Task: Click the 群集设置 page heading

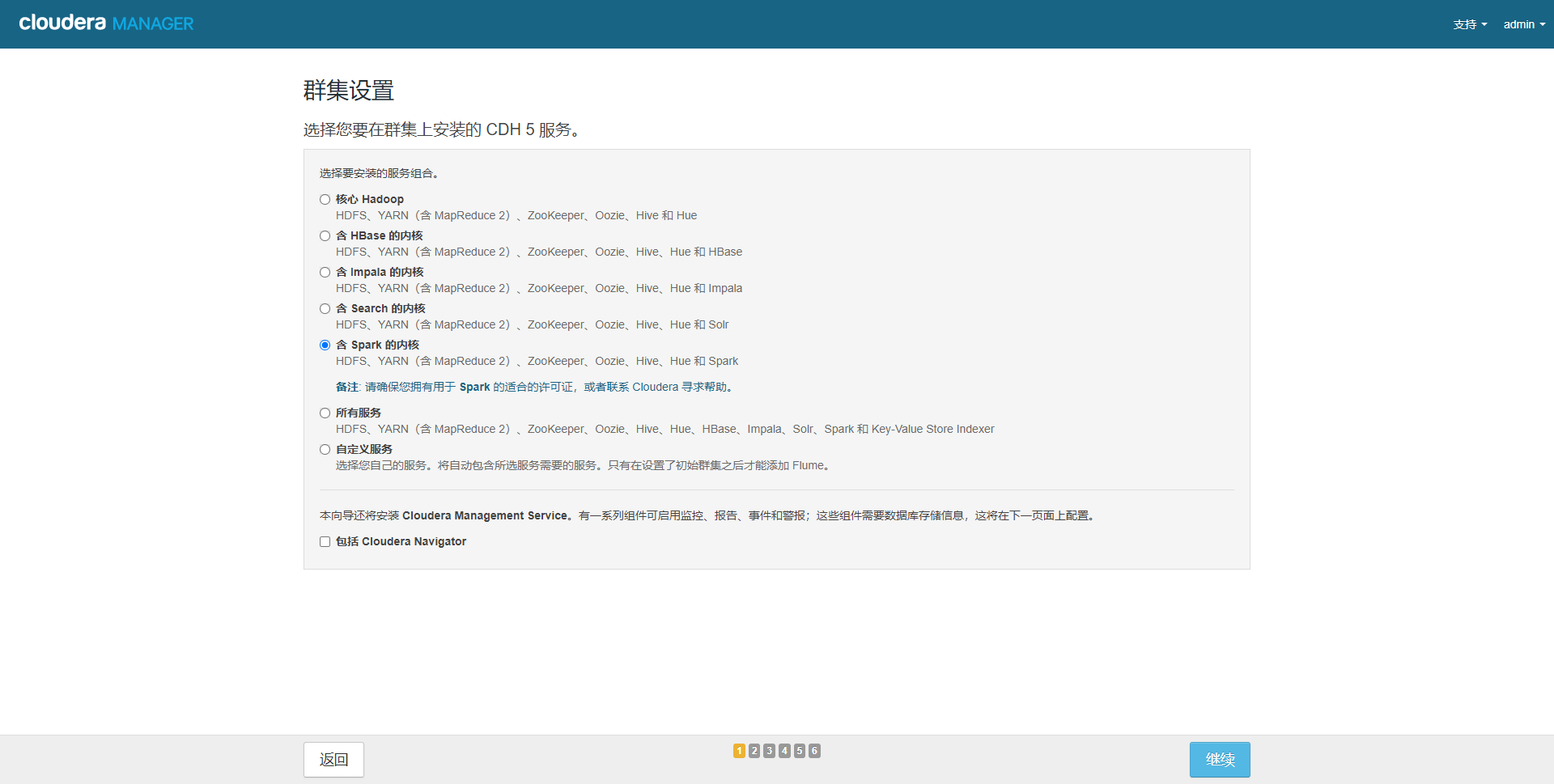Action: (349, 91)
